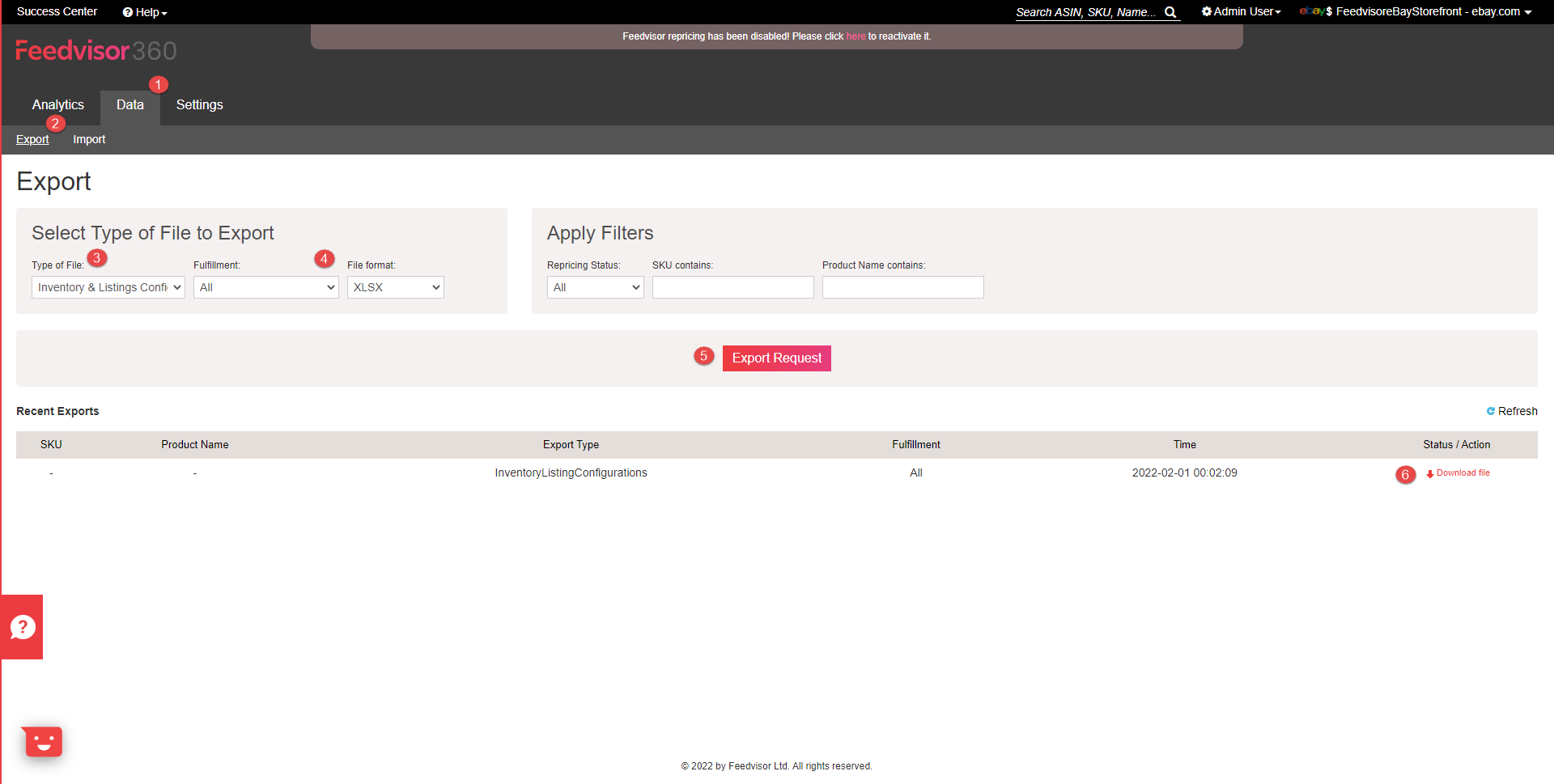Open the Success Center link
This screenshot has width=1554, height=784.
(57, 11)
